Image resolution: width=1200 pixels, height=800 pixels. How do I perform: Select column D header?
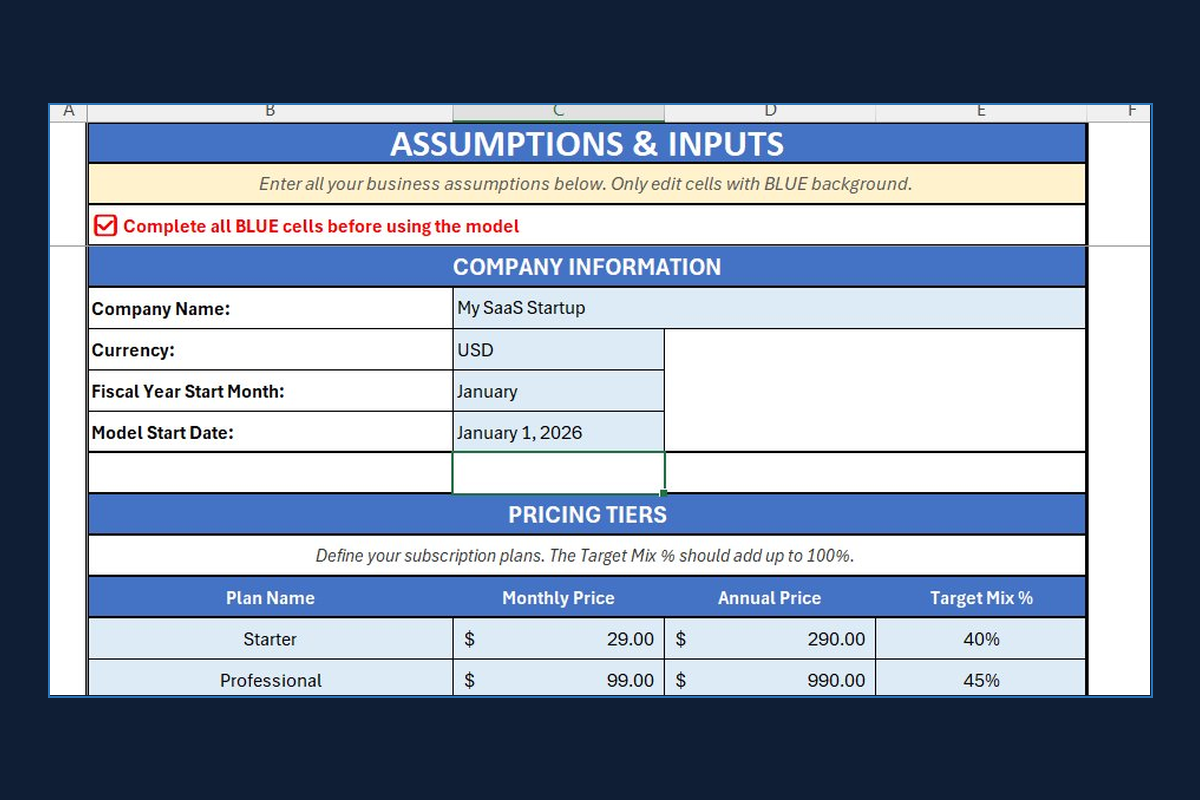[769, 111]
